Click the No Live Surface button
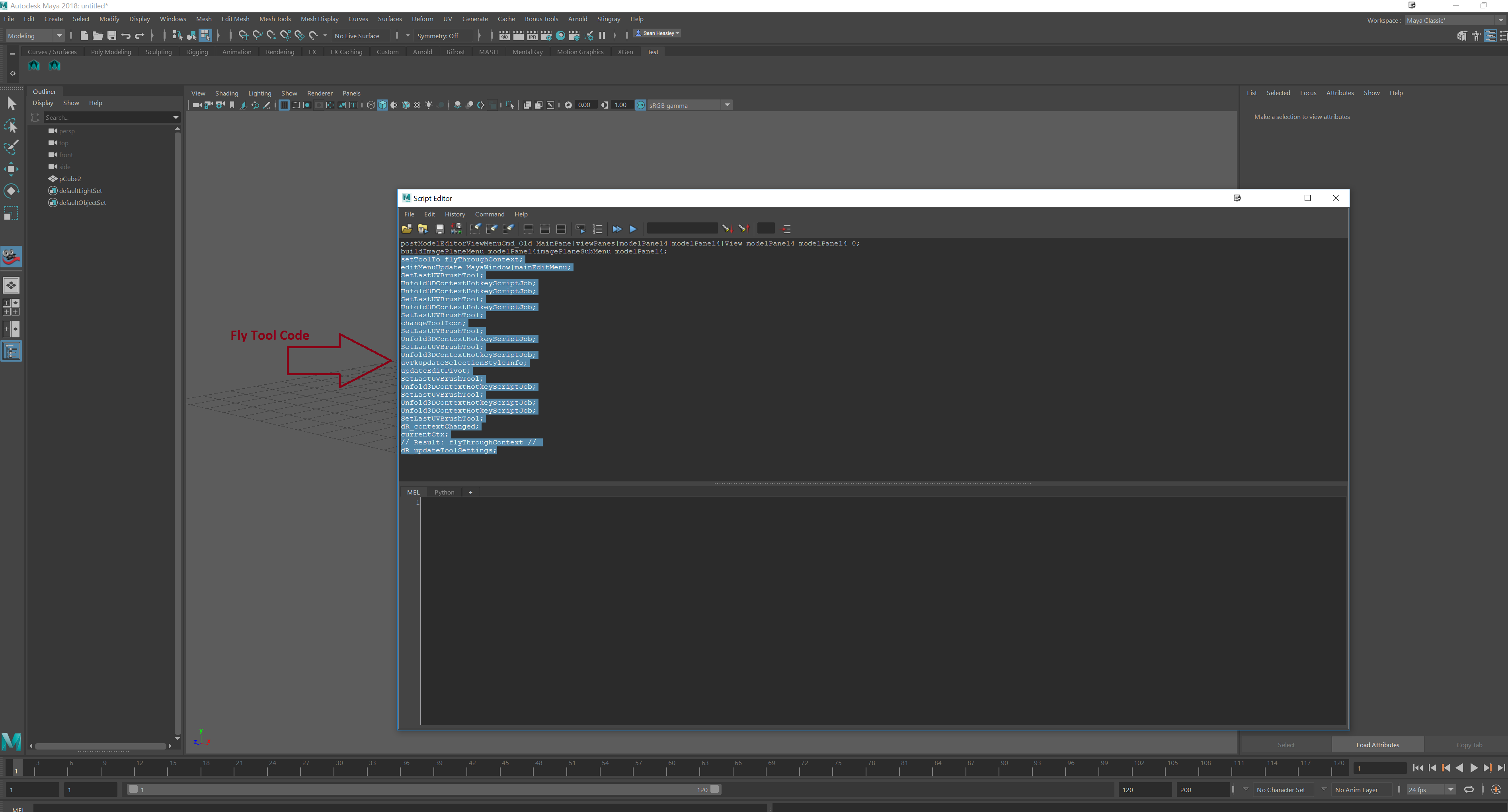This screenshot has height=812, width=1508. point(357,36)
